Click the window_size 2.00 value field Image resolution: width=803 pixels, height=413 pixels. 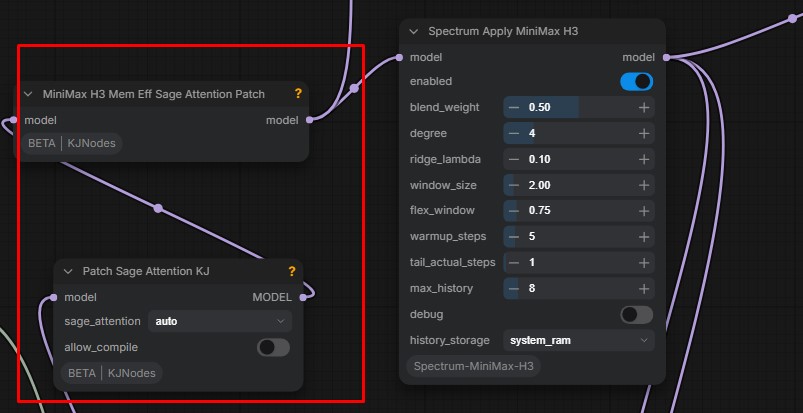point(579,185)
